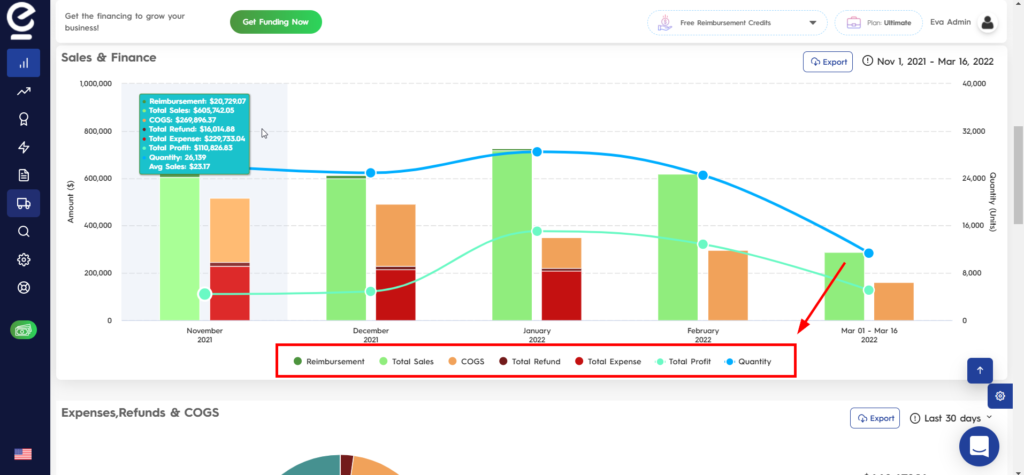Click the Expenses,Refunds & COGS heading
1024x475 pixels.
pyautogui.click(x=140, y=412)
